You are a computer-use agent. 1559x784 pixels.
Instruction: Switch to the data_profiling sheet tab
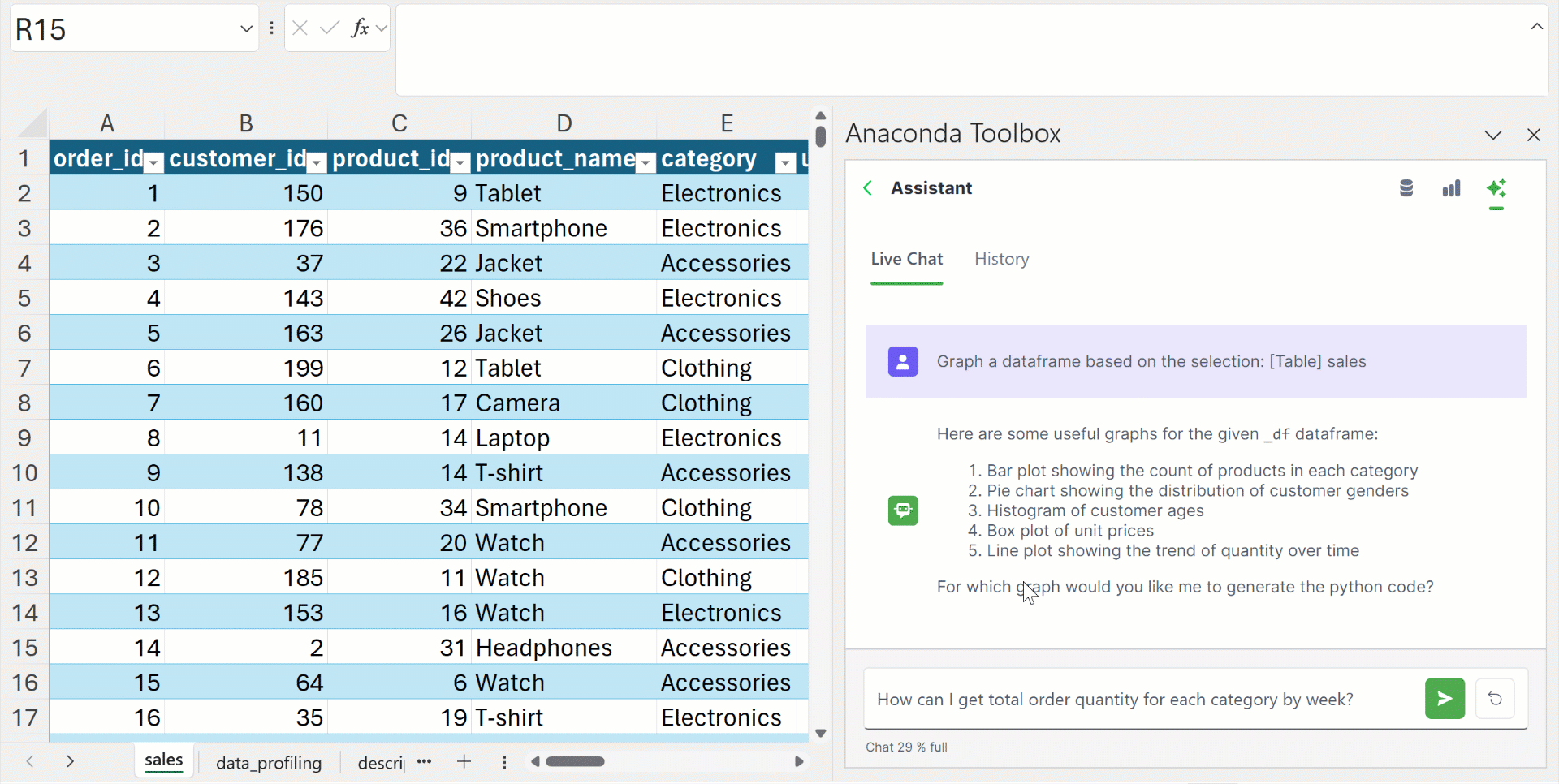(x=269, y=763)
